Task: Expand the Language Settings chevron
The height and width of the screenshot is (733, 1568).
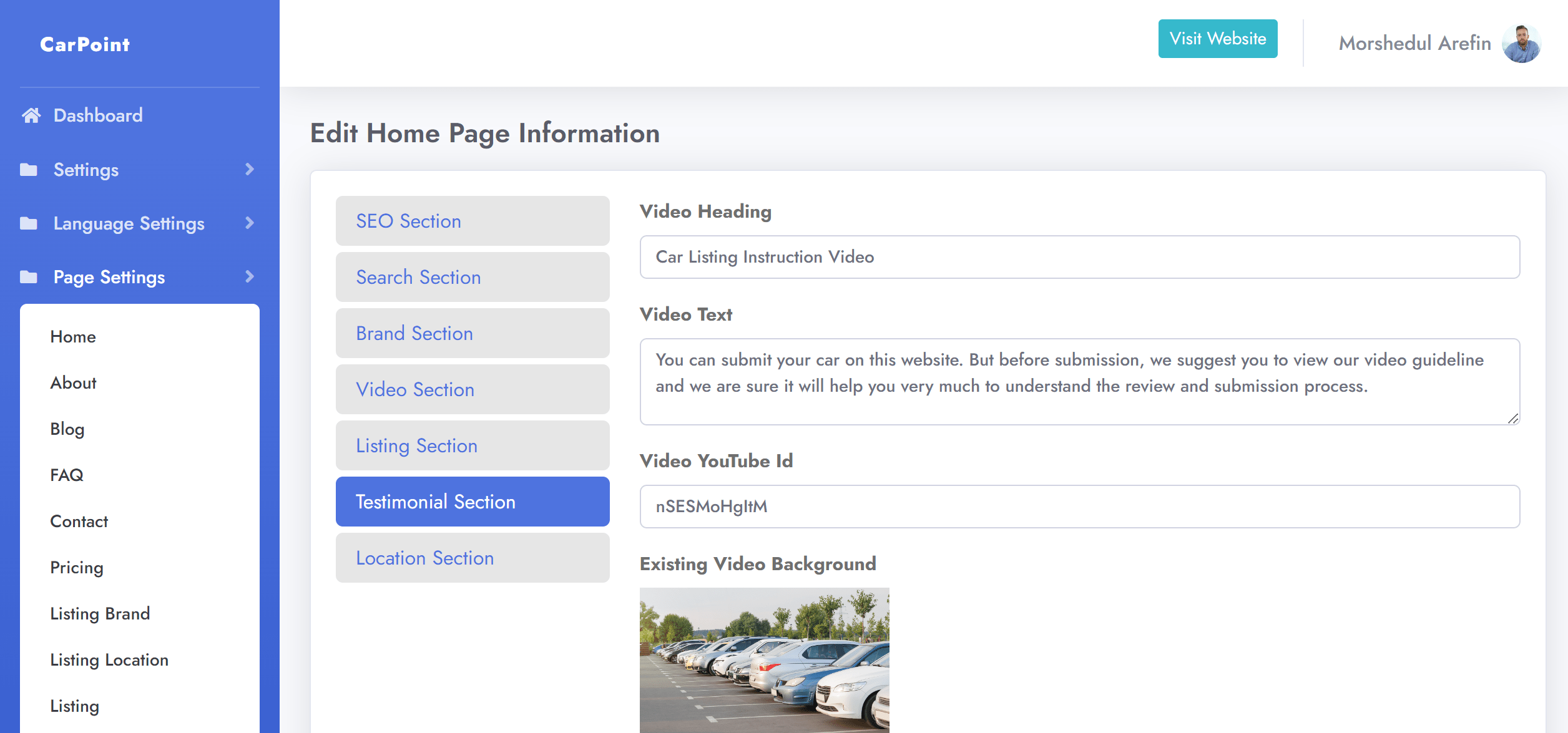Action: pos(249,223)
